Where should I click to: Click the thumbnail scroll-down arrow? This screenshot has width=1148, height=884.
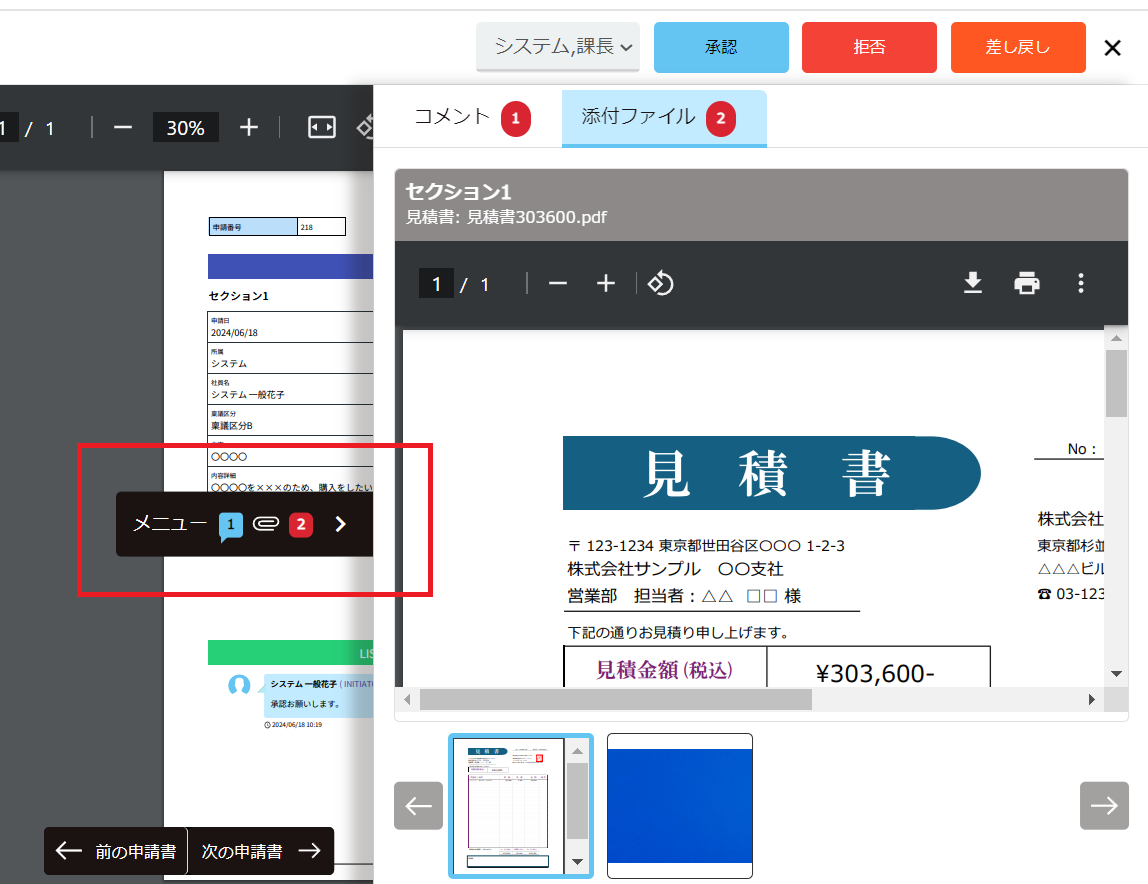coord(578,861)
